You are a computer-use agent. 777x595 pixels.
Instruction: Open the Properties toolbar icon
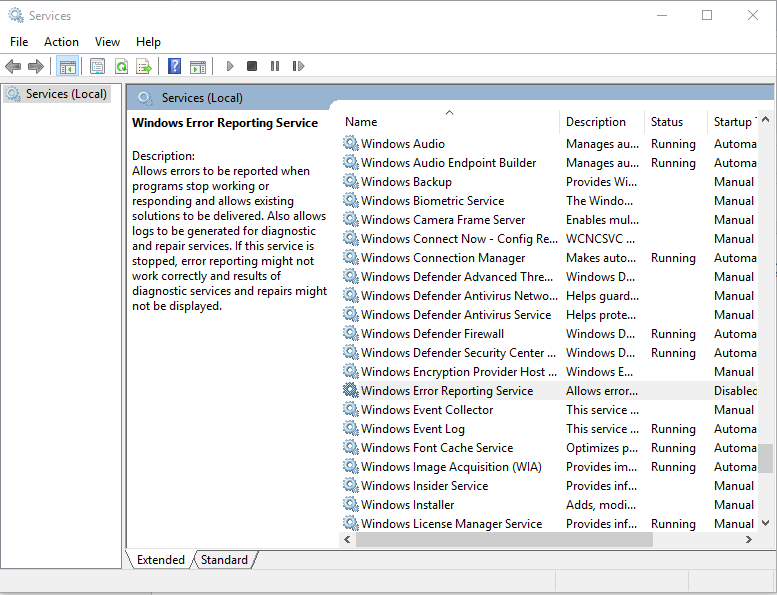[98, 66]
